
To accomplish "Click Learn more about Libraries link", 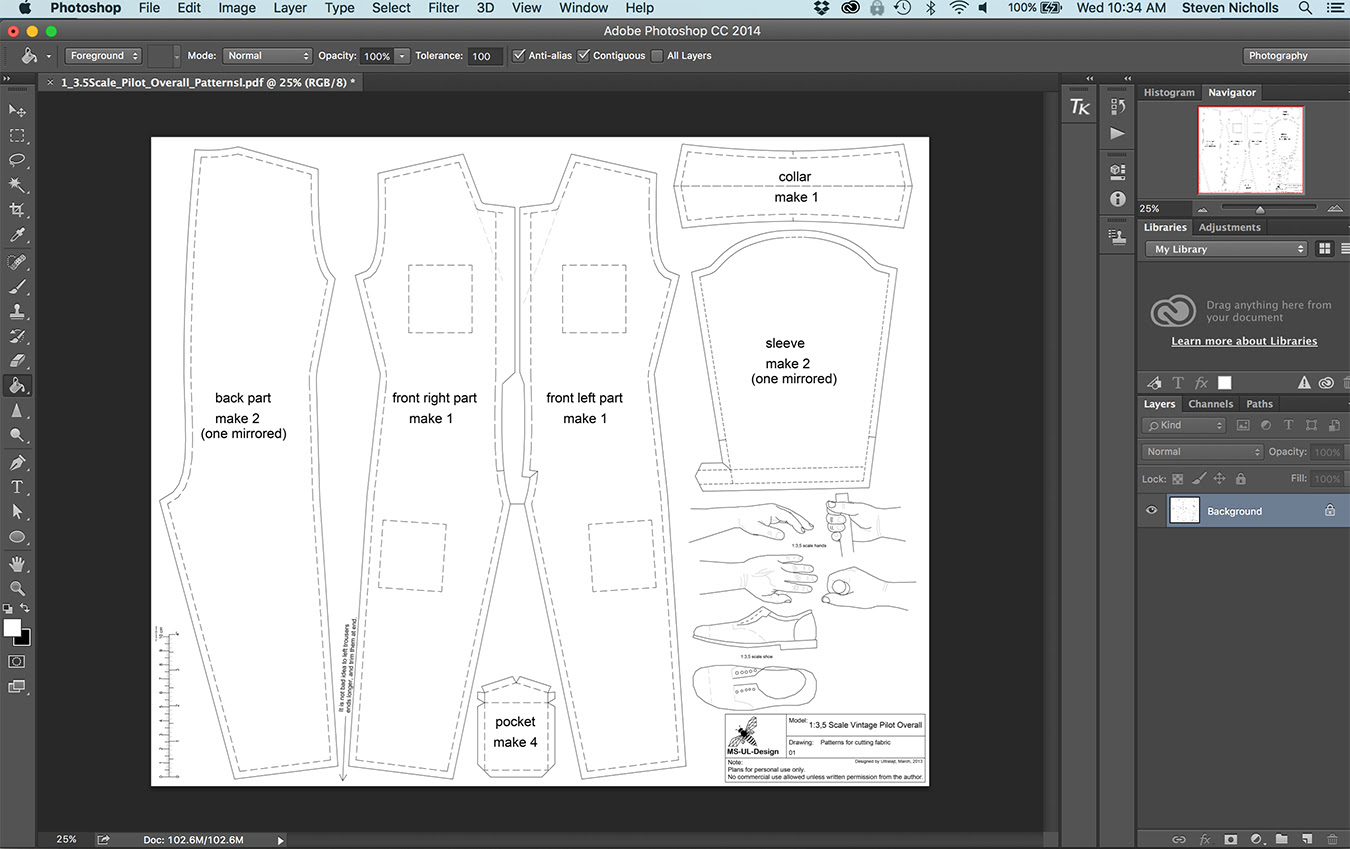I will (x=1244, y=341).
